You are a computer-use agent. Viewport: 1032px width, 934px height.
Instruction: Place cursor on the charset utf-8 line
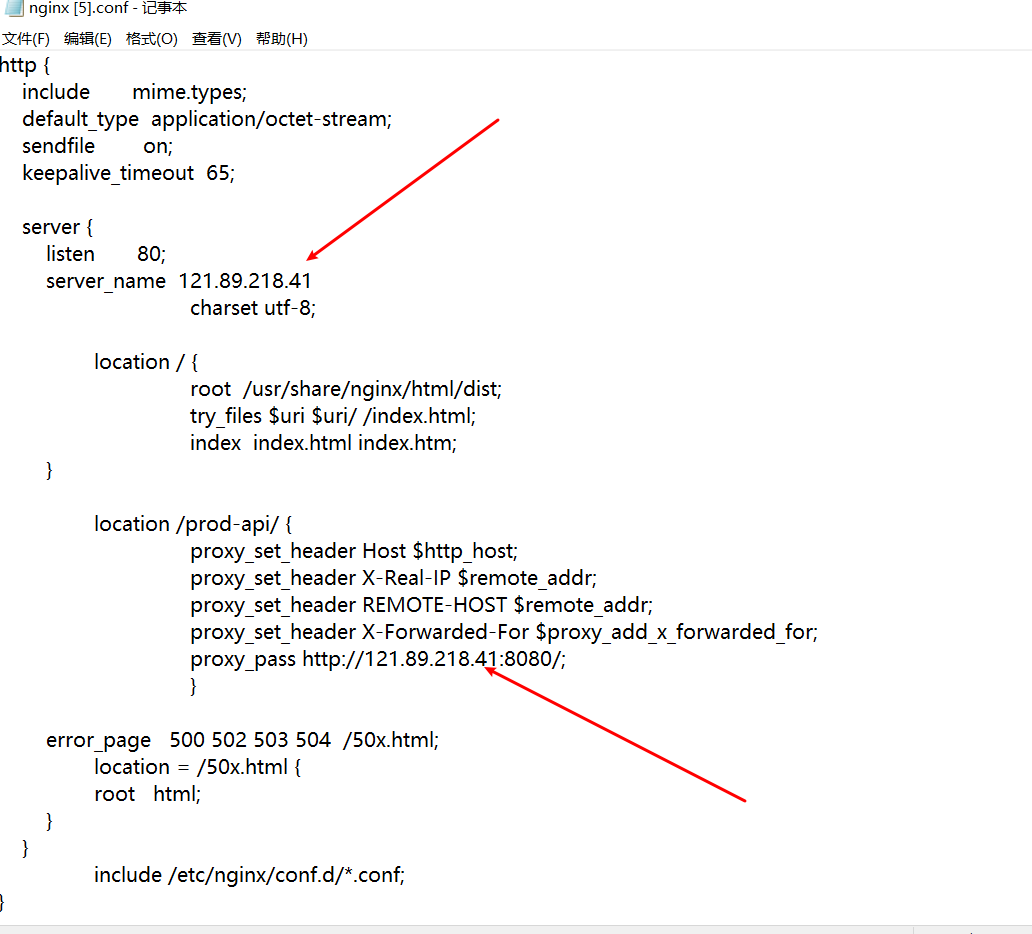(x=252, y=307)
